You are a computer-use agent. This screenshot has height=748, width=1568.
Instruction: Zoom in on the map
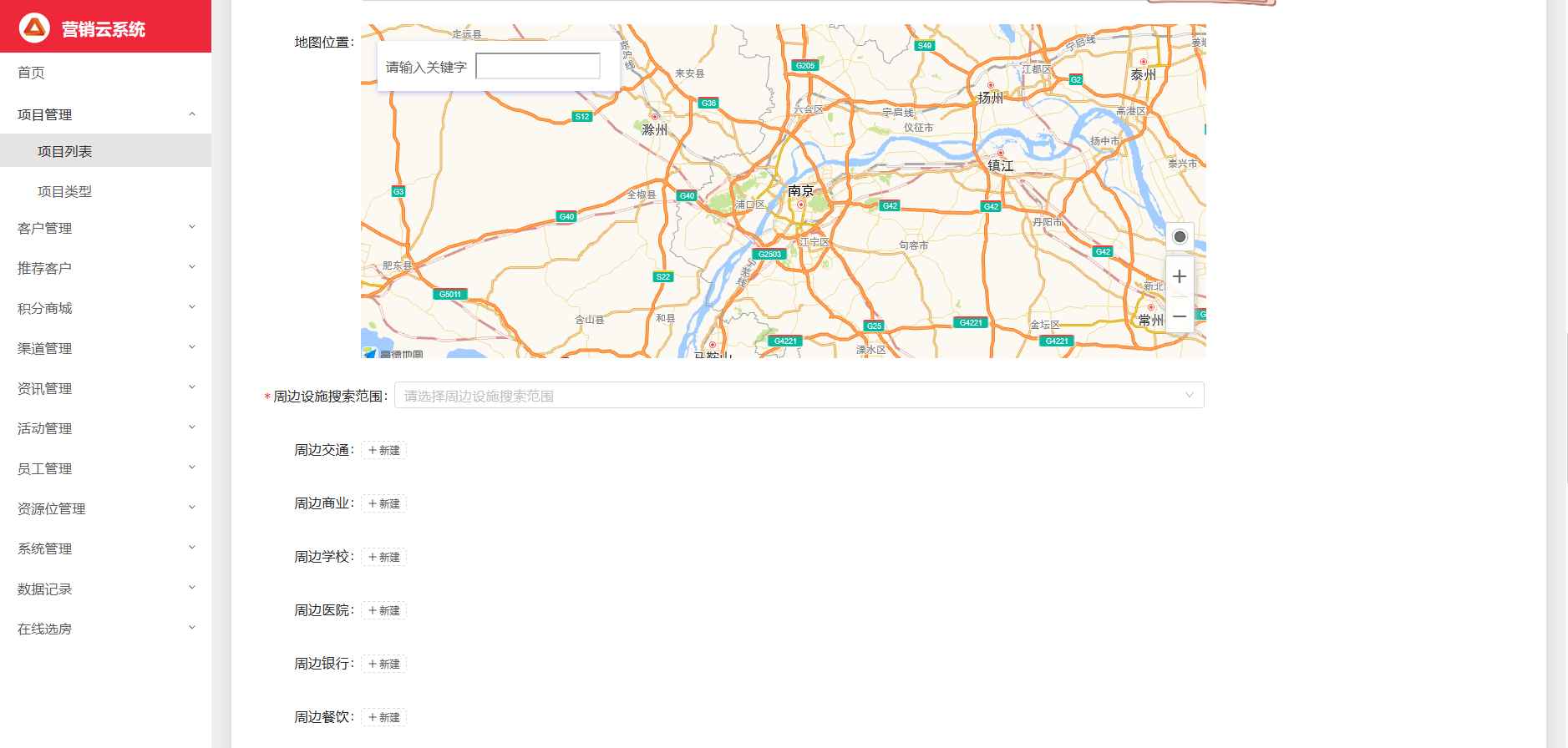point(1180,276)
